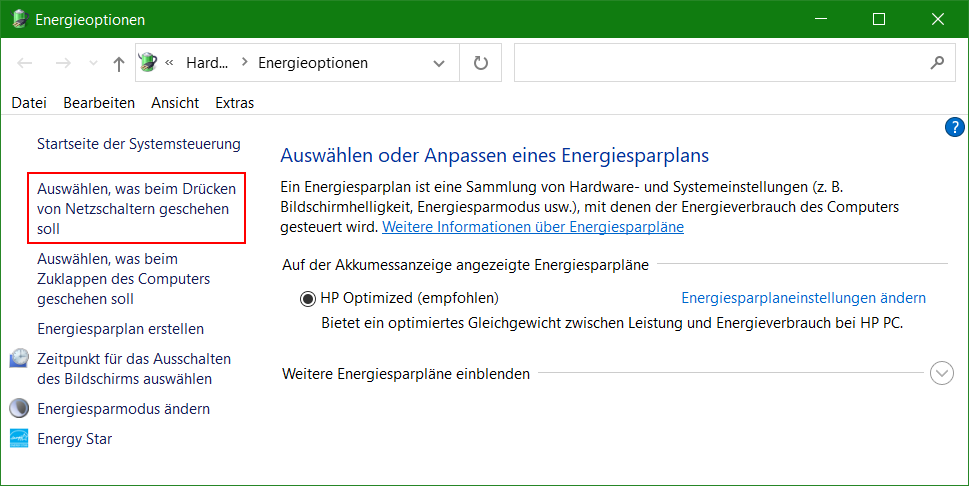
Task: Click 'Auf der Akkumessanzeige angezeigte Energiesparpläne' label
Action: point(465,265)
